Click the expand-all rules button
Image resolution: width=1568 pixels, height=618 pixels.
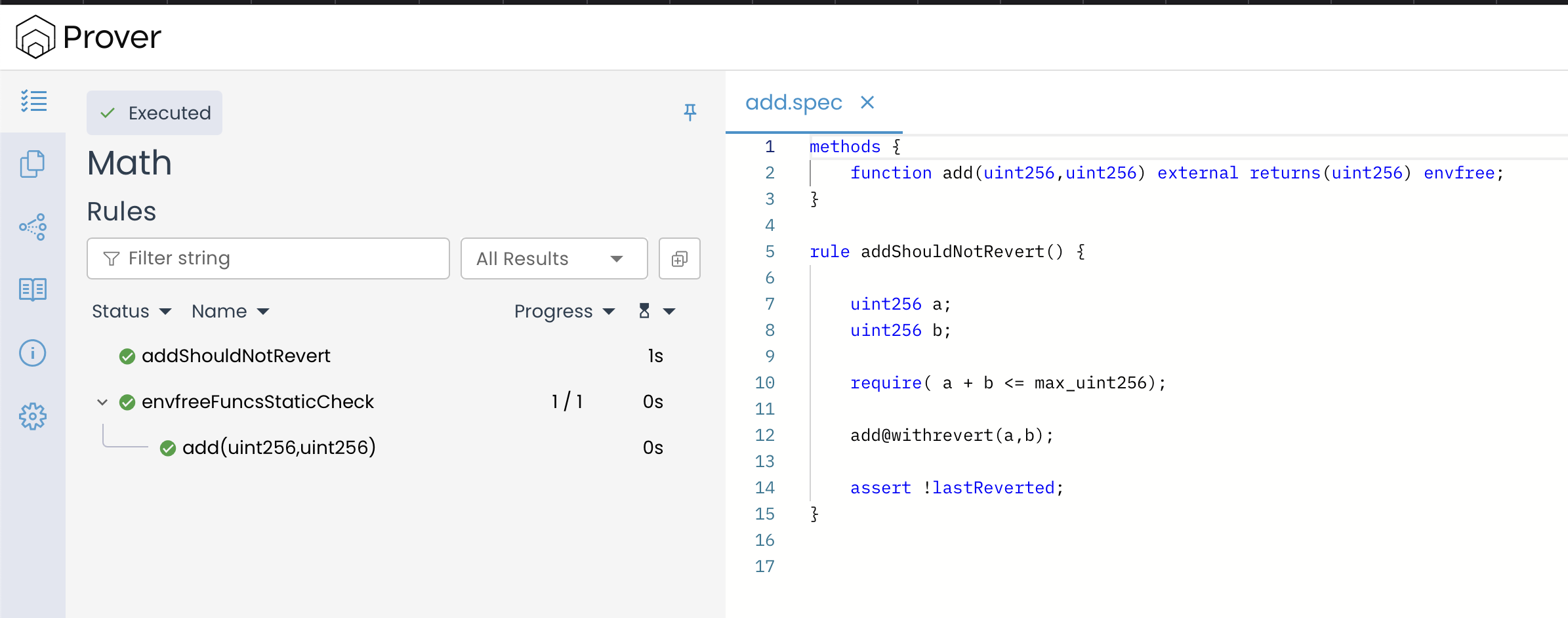click(679, 258)
